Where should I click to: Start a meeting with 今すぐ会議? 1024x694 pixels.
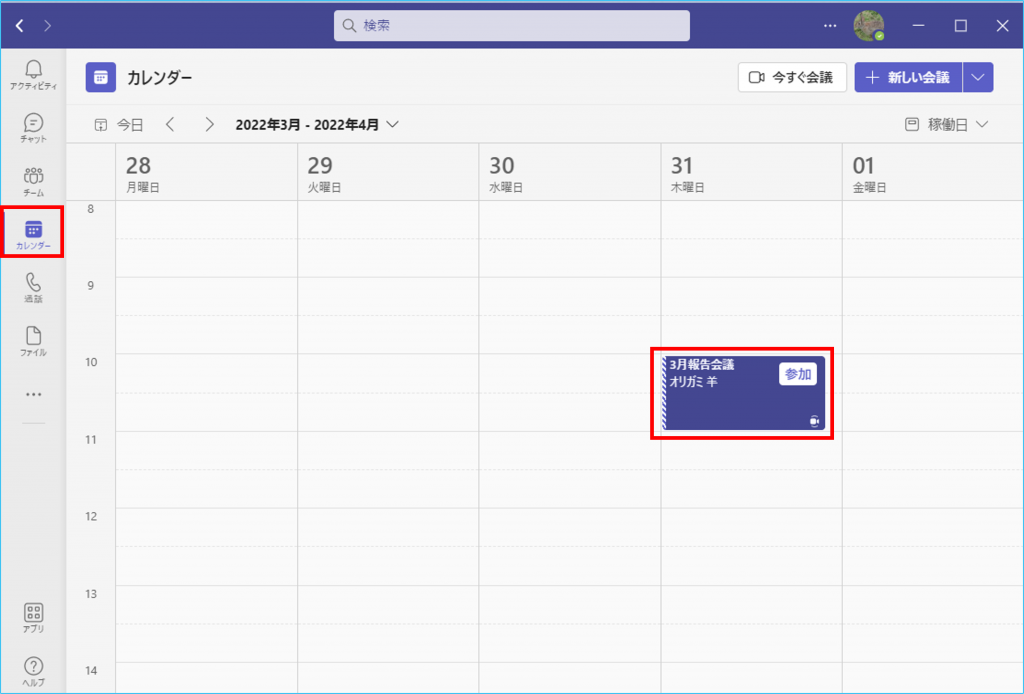792,77
